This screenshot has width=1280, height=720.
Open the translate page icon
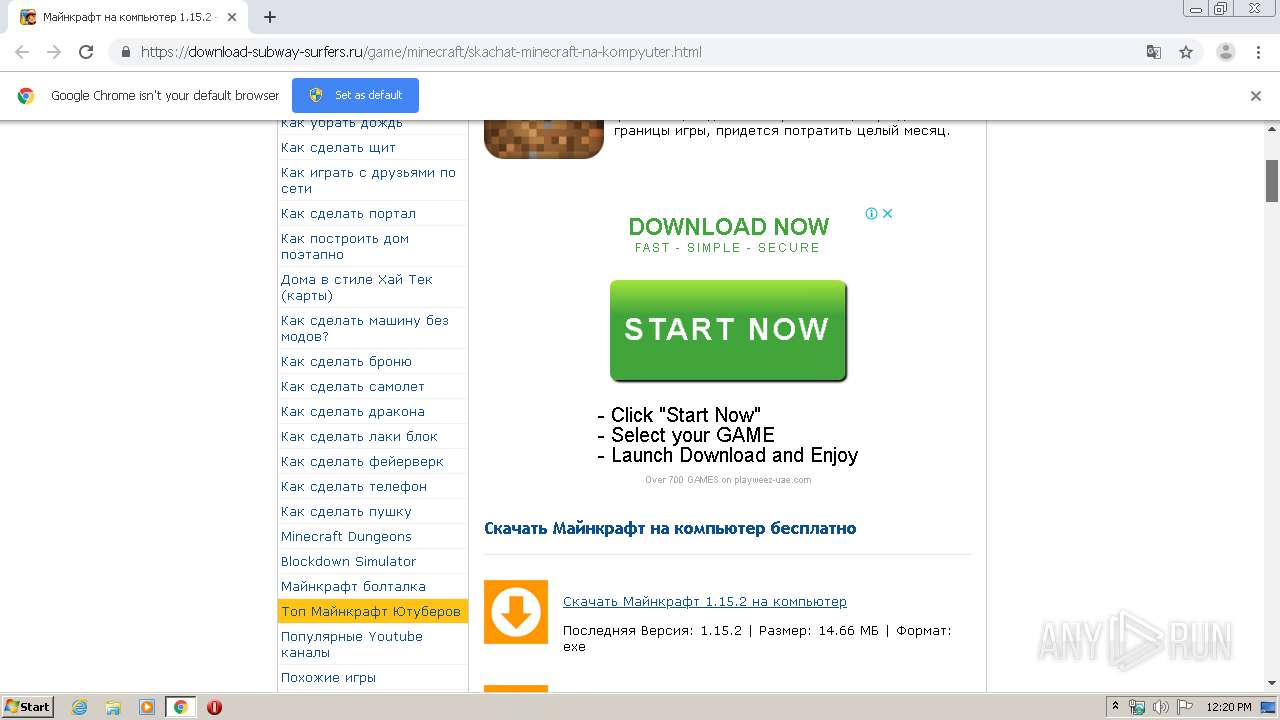pyautogui.click(x=1153, y=52)
